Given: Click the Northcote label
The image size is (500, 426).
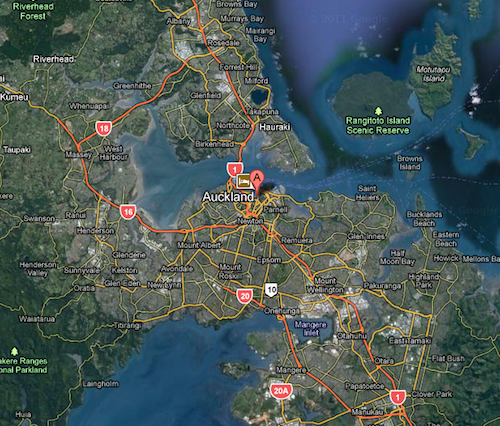Looking at the screenshot, I should (233, 126).
